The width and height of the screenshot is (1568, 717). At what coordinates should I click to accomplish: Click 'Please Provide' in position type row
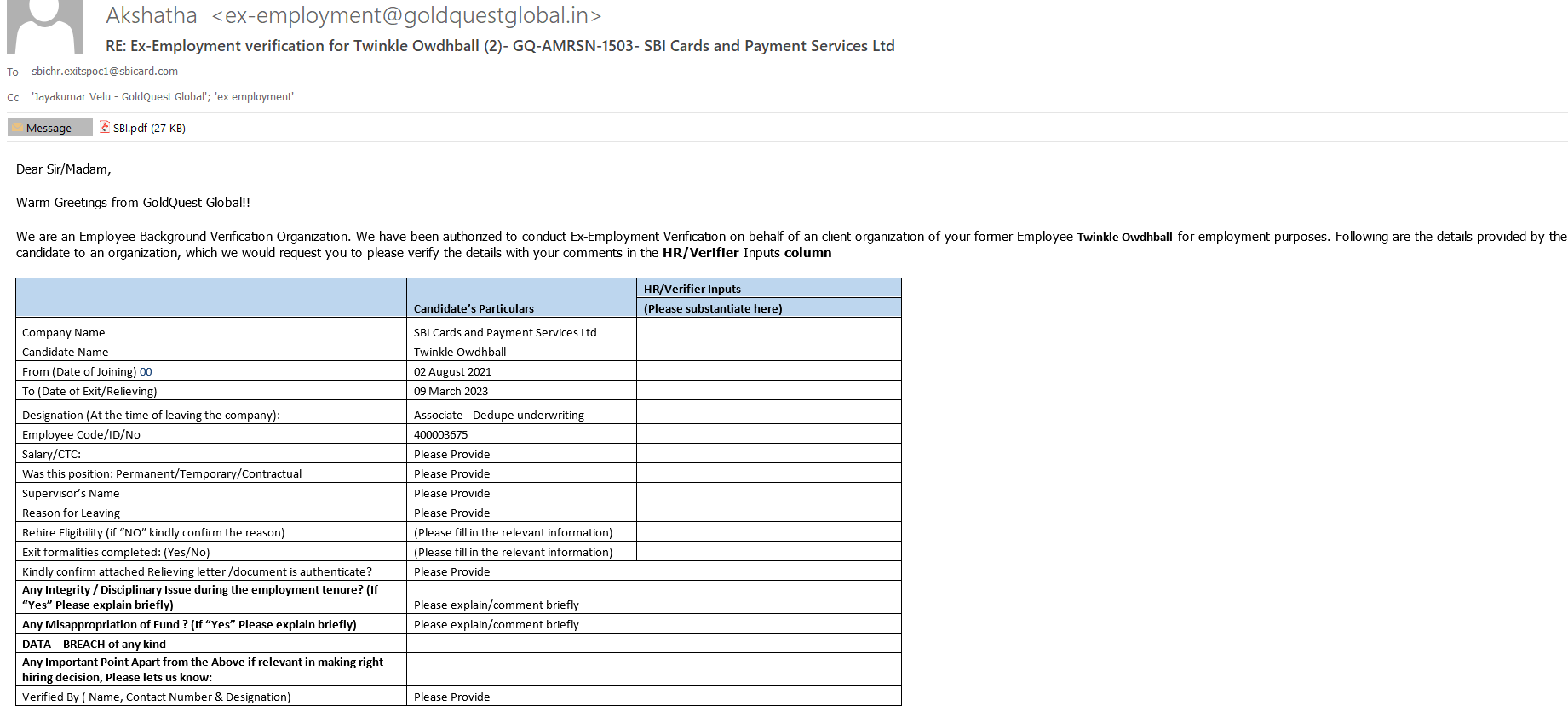pos(451,473)
